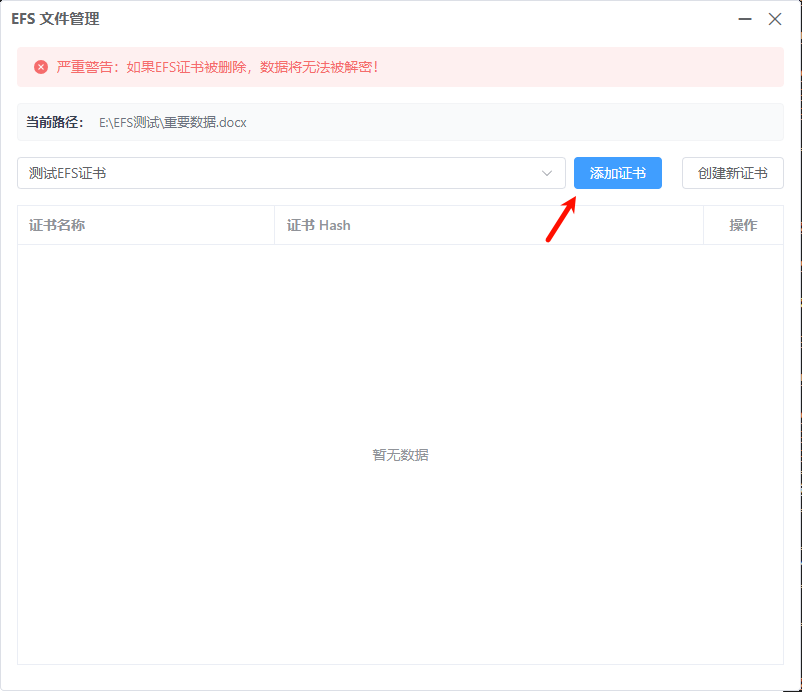Open the 测试EFS证书 selection box
The image size is (802, 692).
(280, 173)
